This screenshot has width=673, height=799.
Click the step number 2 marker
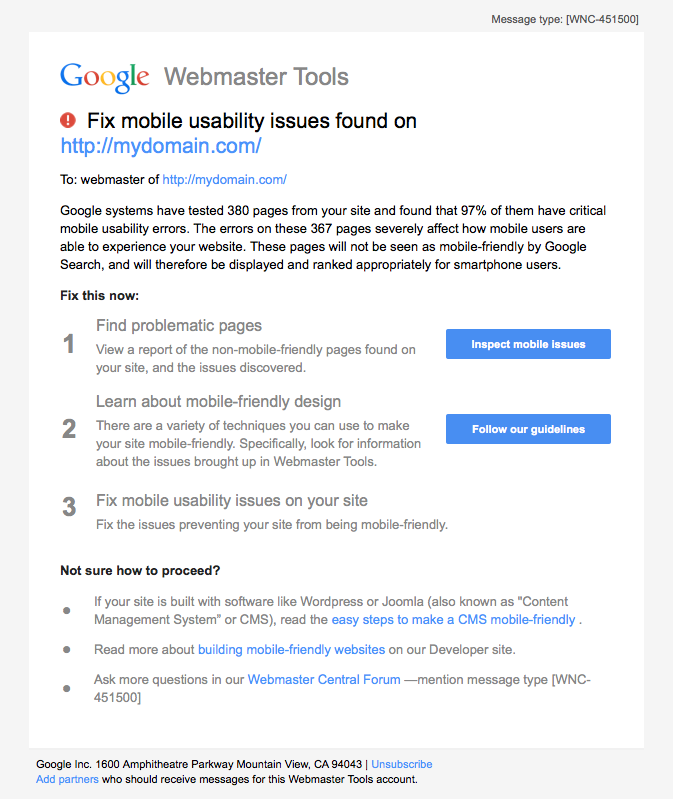69,429
